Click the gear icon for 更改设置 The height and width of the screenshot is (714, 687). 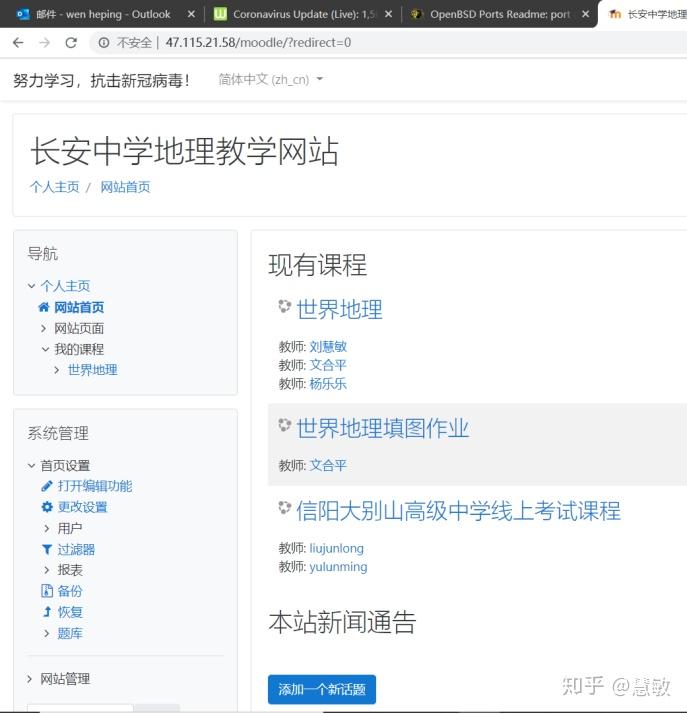pyautogui.click(x=47, y=507)
